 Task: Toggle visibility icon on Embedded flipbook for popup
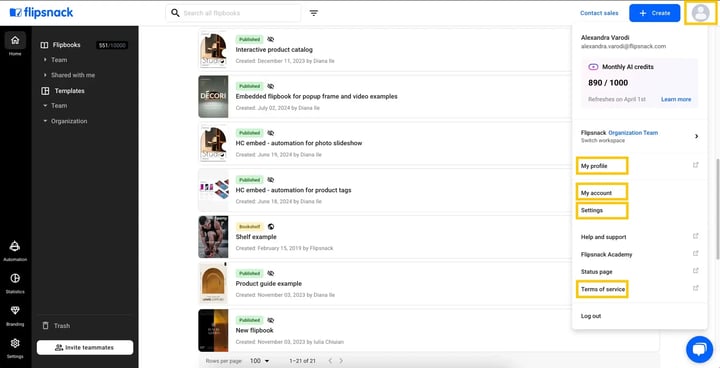tap(270, 86)
